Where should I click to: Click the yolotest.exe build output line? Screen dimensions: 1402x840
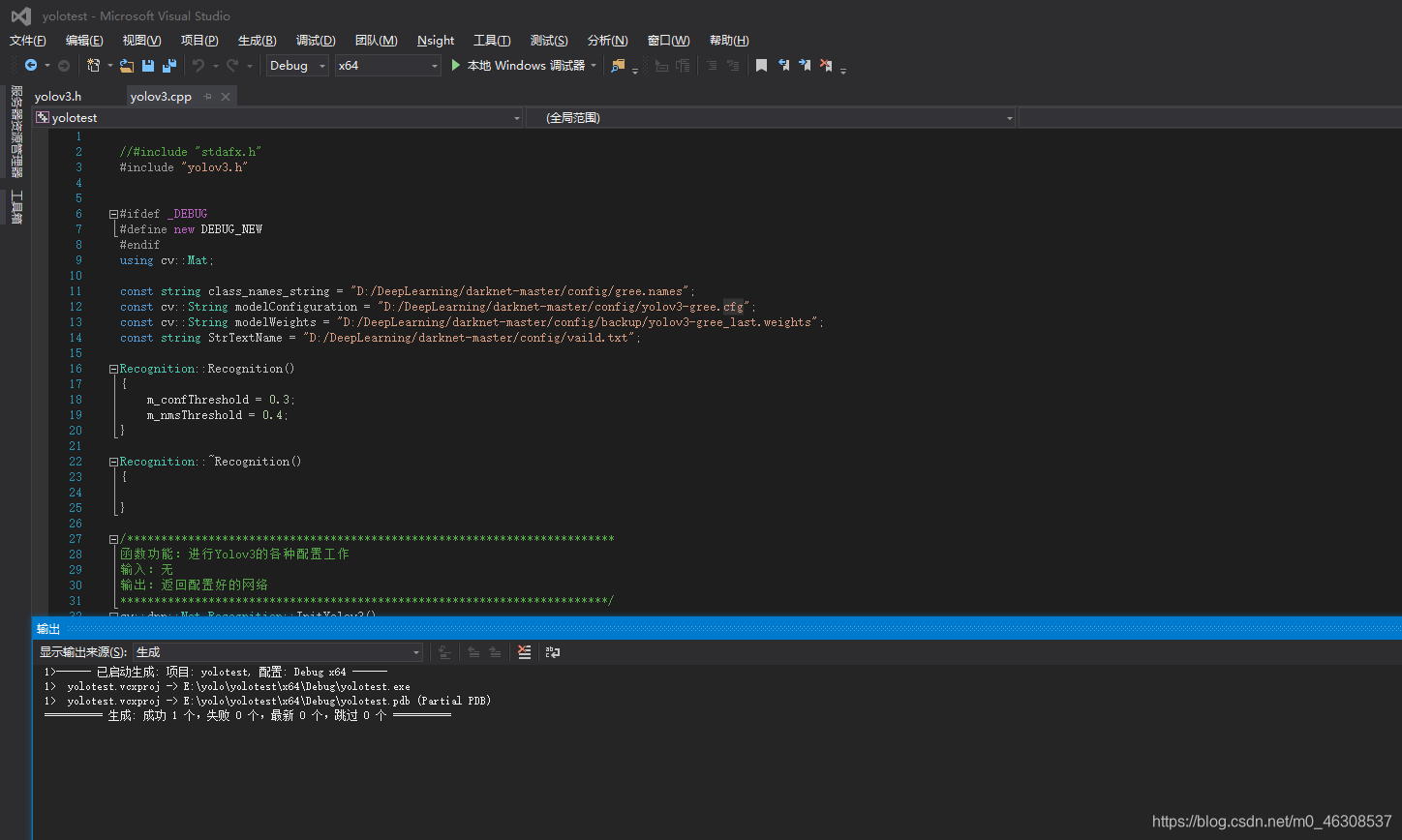point(228,686)
